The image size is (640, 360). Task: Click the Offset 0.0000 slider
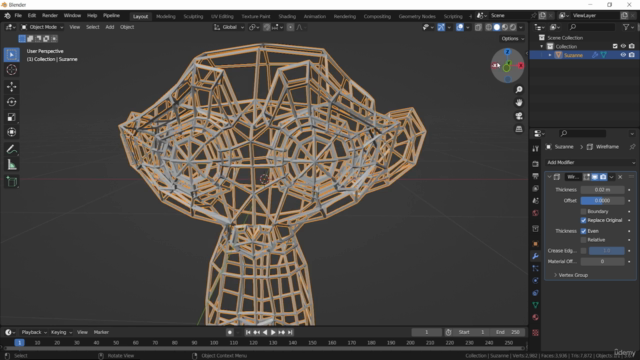point(602,201)
